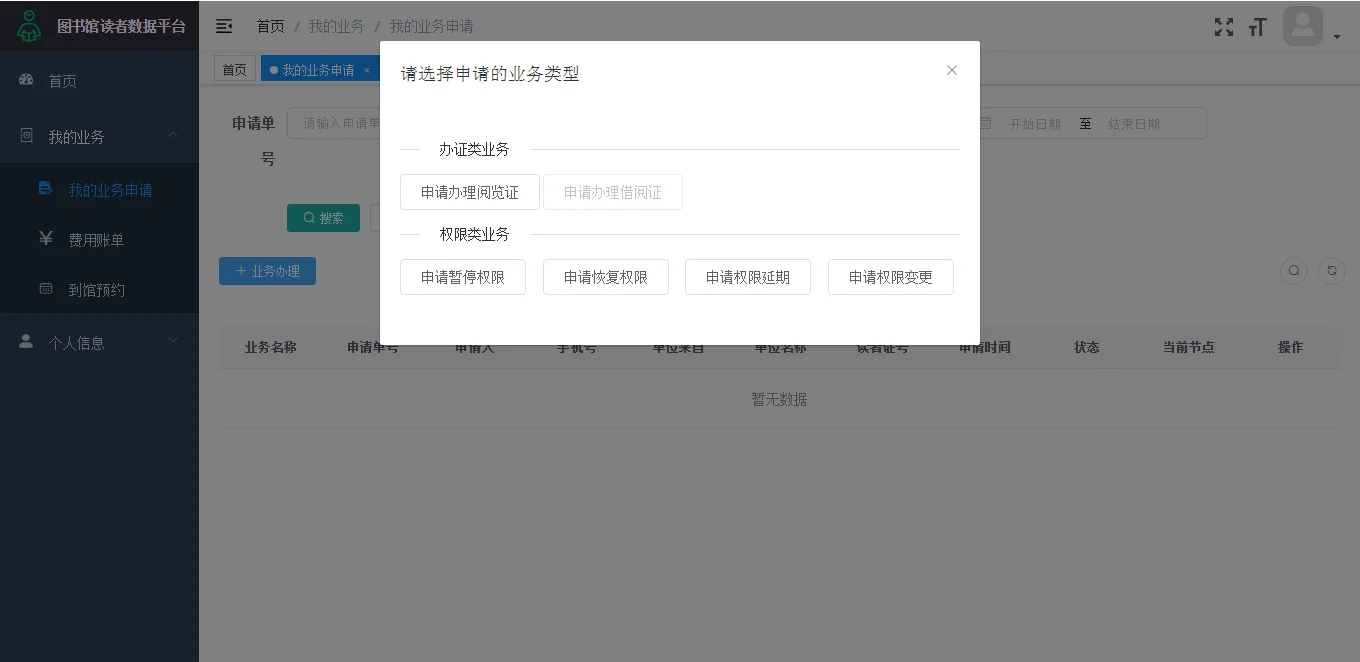The image size is (1360, 662).
Task: Click the 状态 column header
Action: point(1087,347)
